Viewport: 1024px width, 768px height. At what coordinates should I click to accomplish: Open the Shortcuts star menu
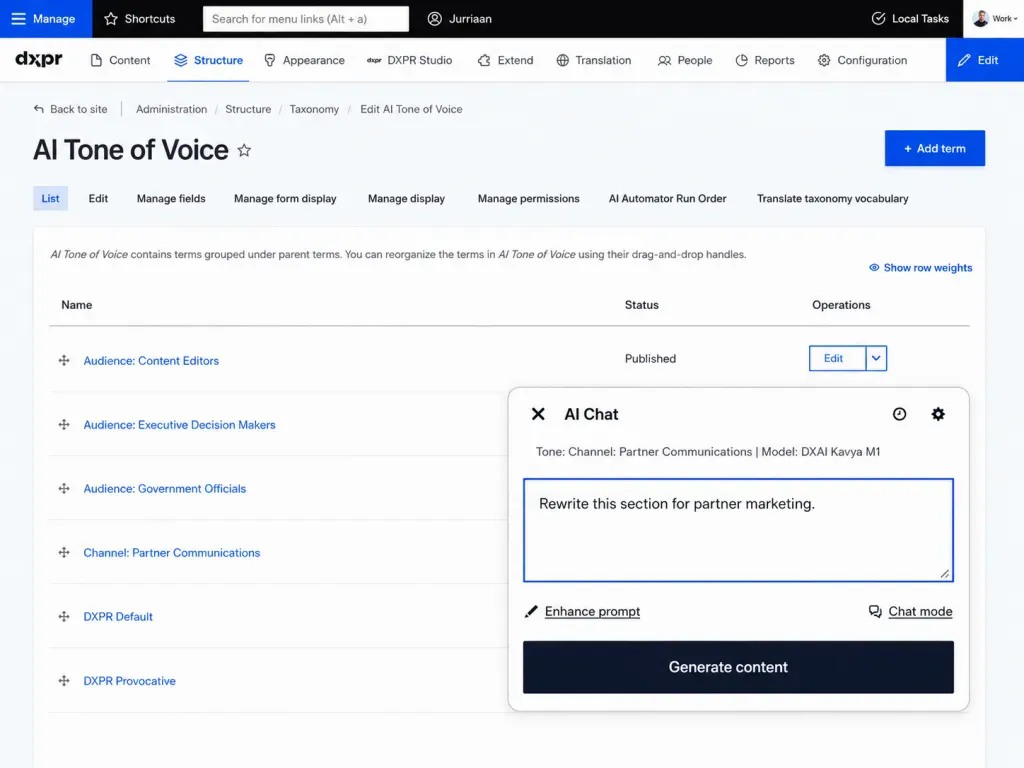139,19
